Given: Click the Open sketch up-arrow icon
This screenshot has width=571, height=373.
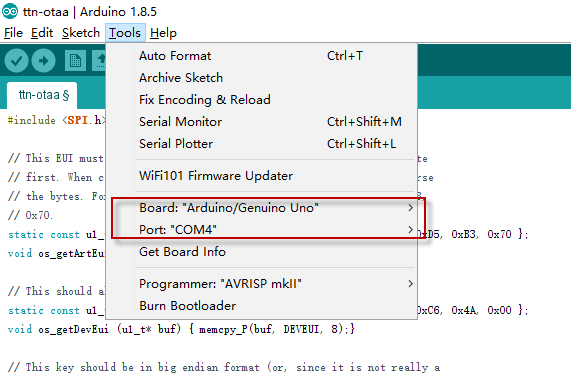Looking at the screenshot, I should (99, 60).
